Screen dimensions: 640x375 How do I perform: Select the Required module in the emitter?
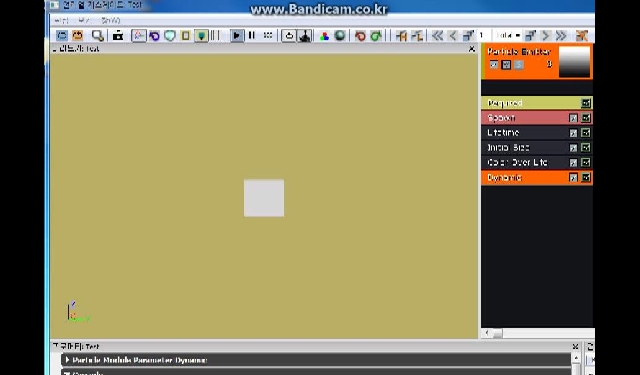click(x=537, y=103)
